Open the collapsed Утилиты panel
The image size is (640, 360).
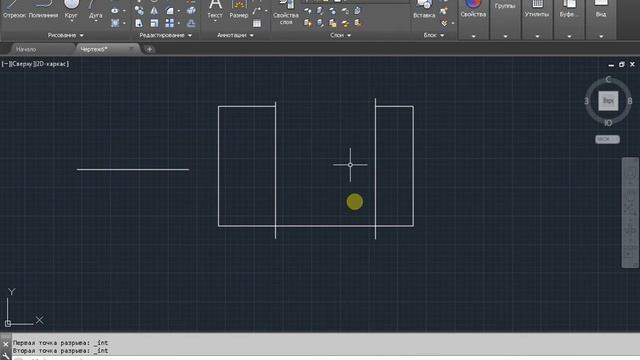[x=537, y=20]
